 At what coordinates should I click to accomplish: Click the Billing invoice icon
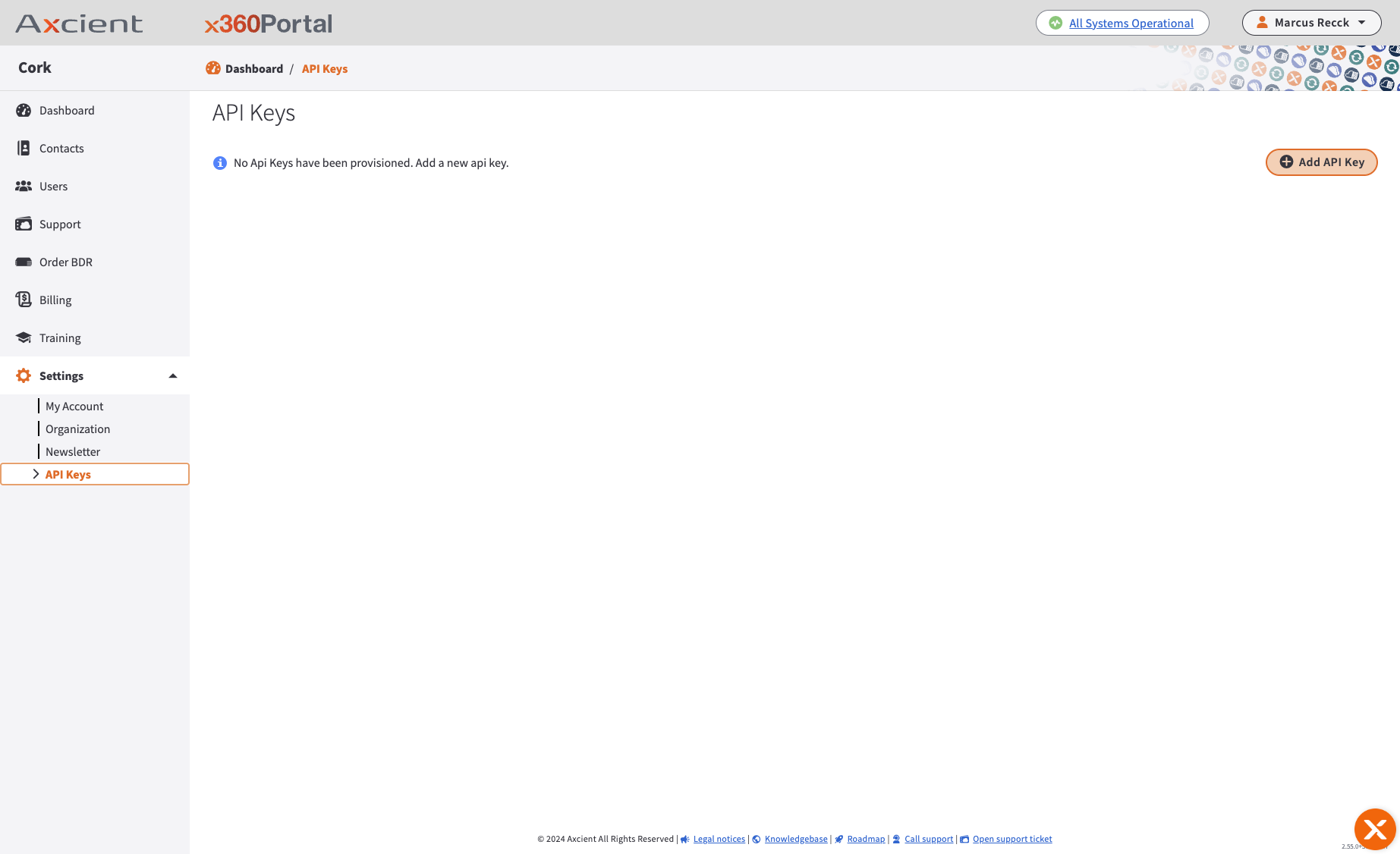pyautogui.click(x=24, y=300)
